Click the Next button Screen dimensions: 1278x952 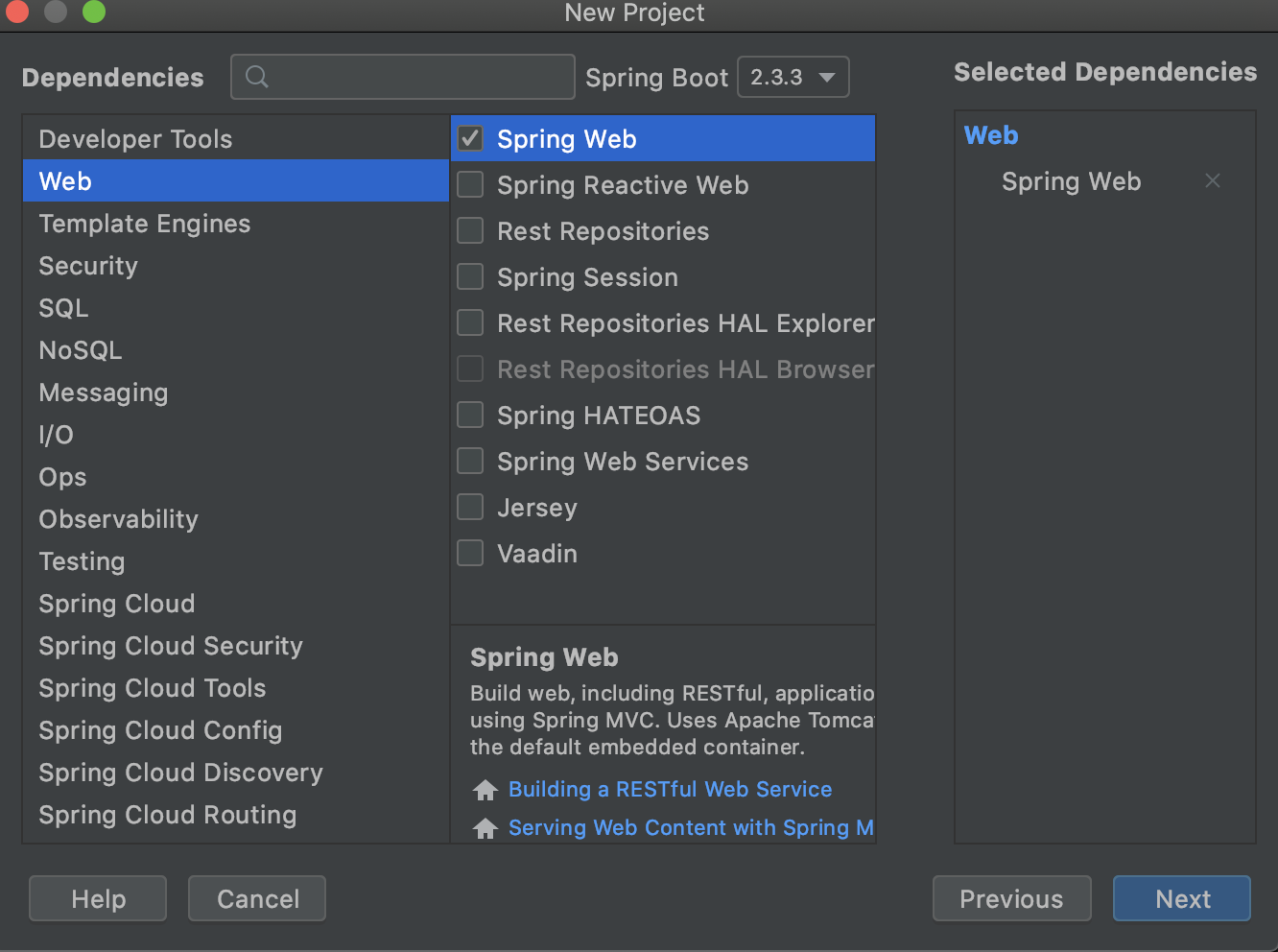[1181, 898]
